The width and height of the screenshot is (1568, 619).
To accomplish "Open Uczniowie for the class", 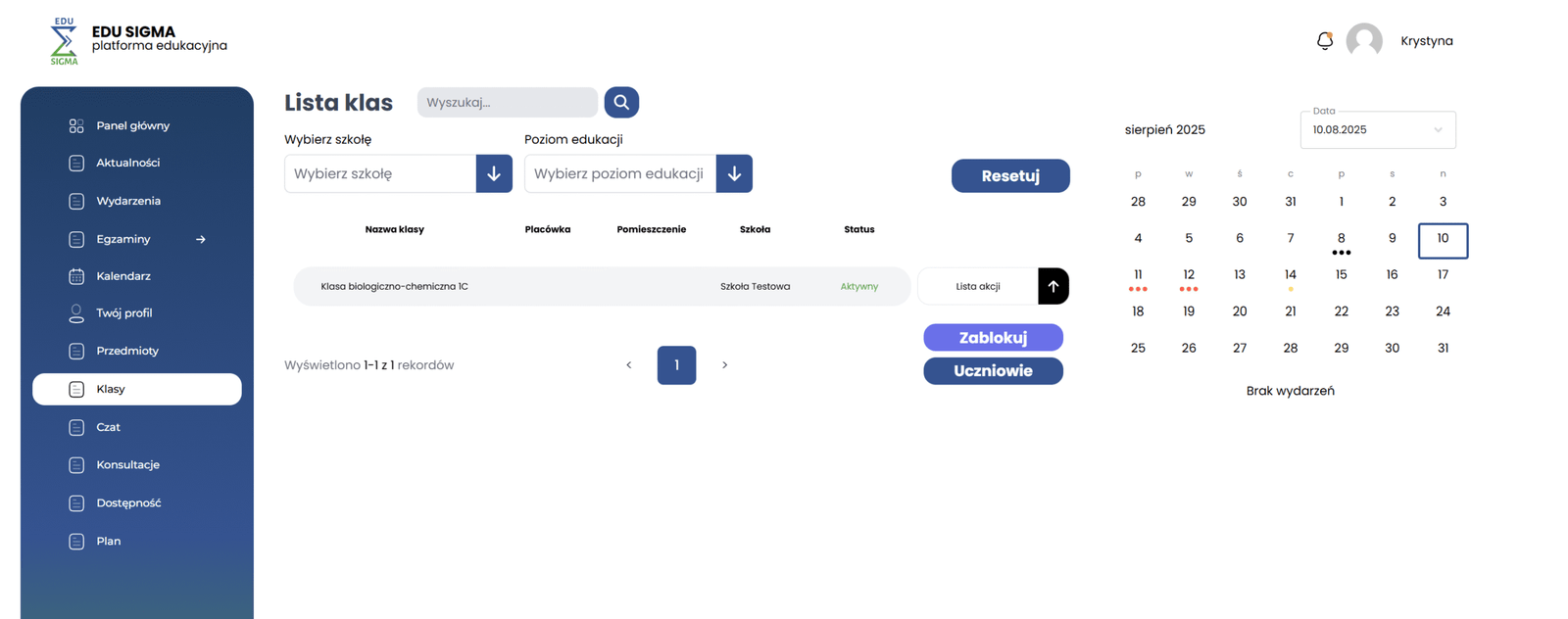I will click(993, 371).
